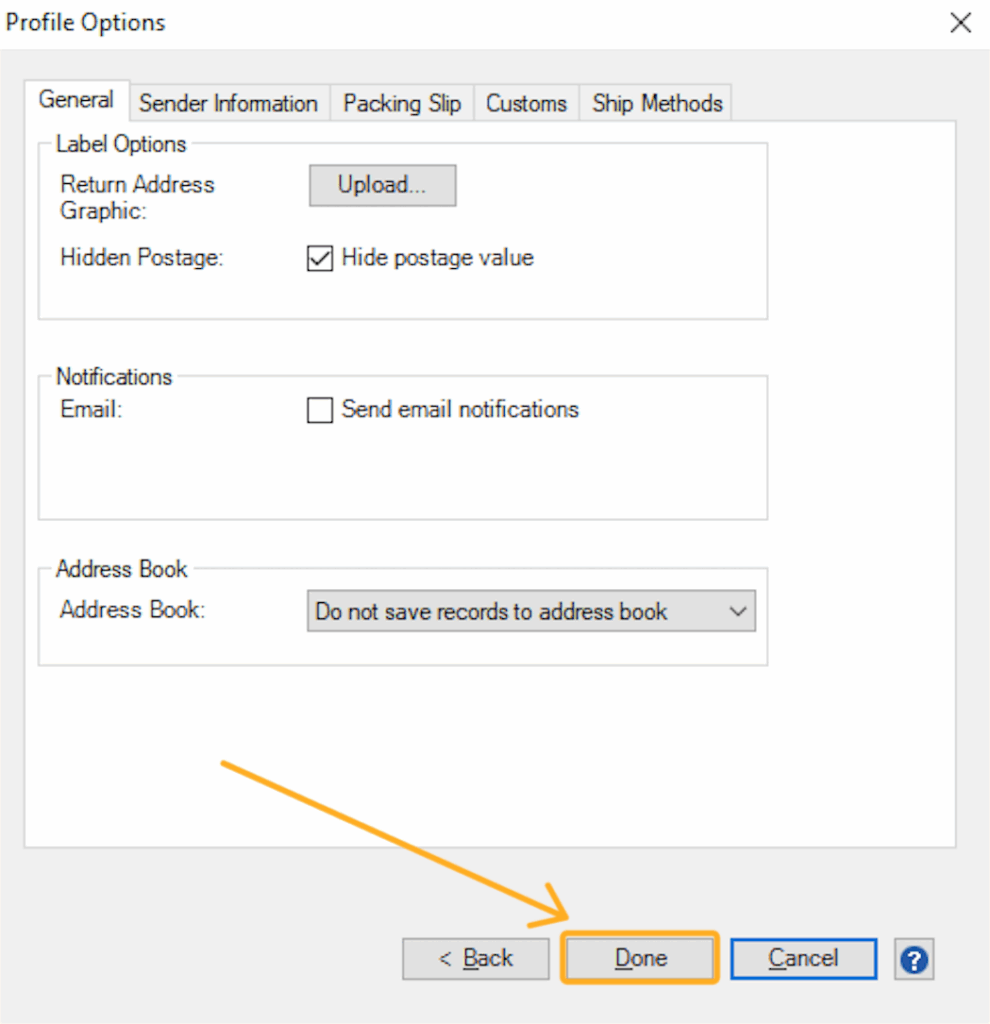This screenshot has height=1024, width=990.
Task: Go back using the < Back button
Action: tap(476, 959)
